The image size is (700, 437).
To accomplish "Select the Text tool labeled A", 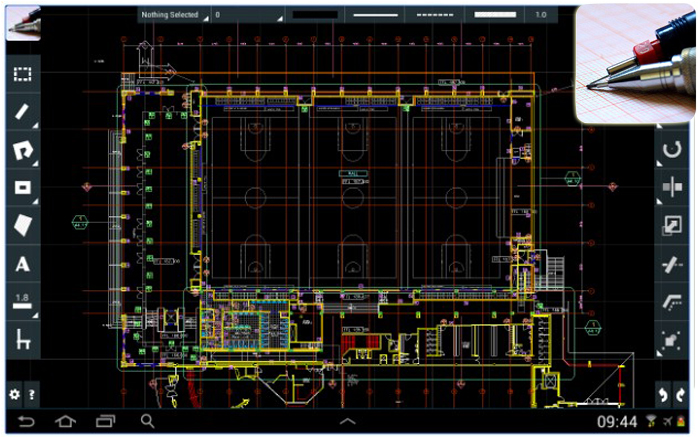I will (22, 264).
